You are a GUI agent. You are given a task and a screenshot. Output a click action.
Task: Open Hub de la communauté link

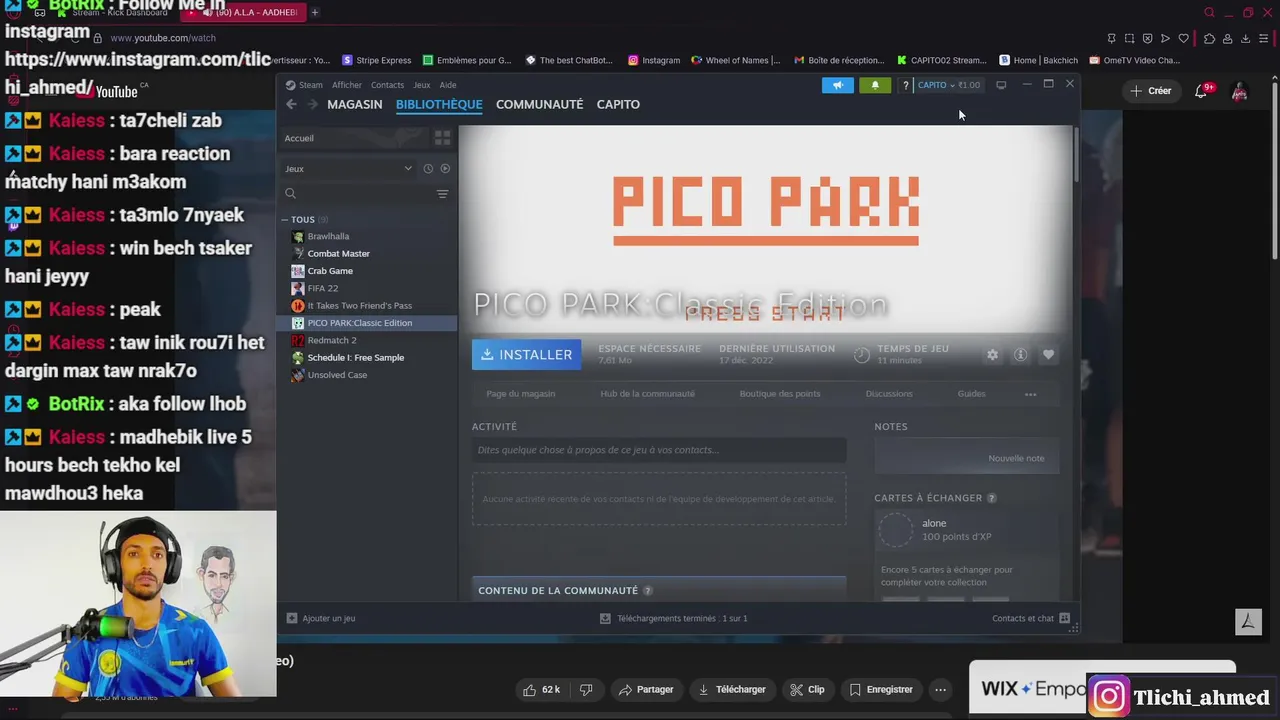click(x=647, y=394)
